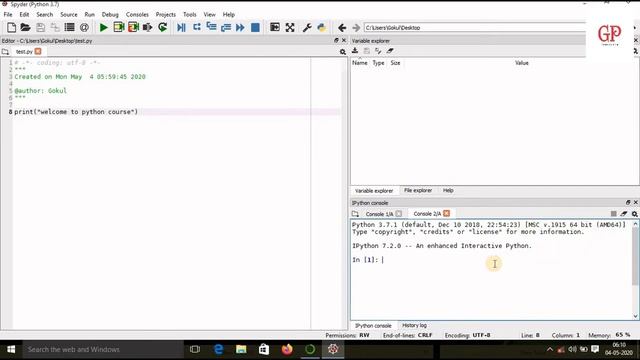Run the current cell from the toolbar
Screen dimensions: 640x360
coord(119,27)
